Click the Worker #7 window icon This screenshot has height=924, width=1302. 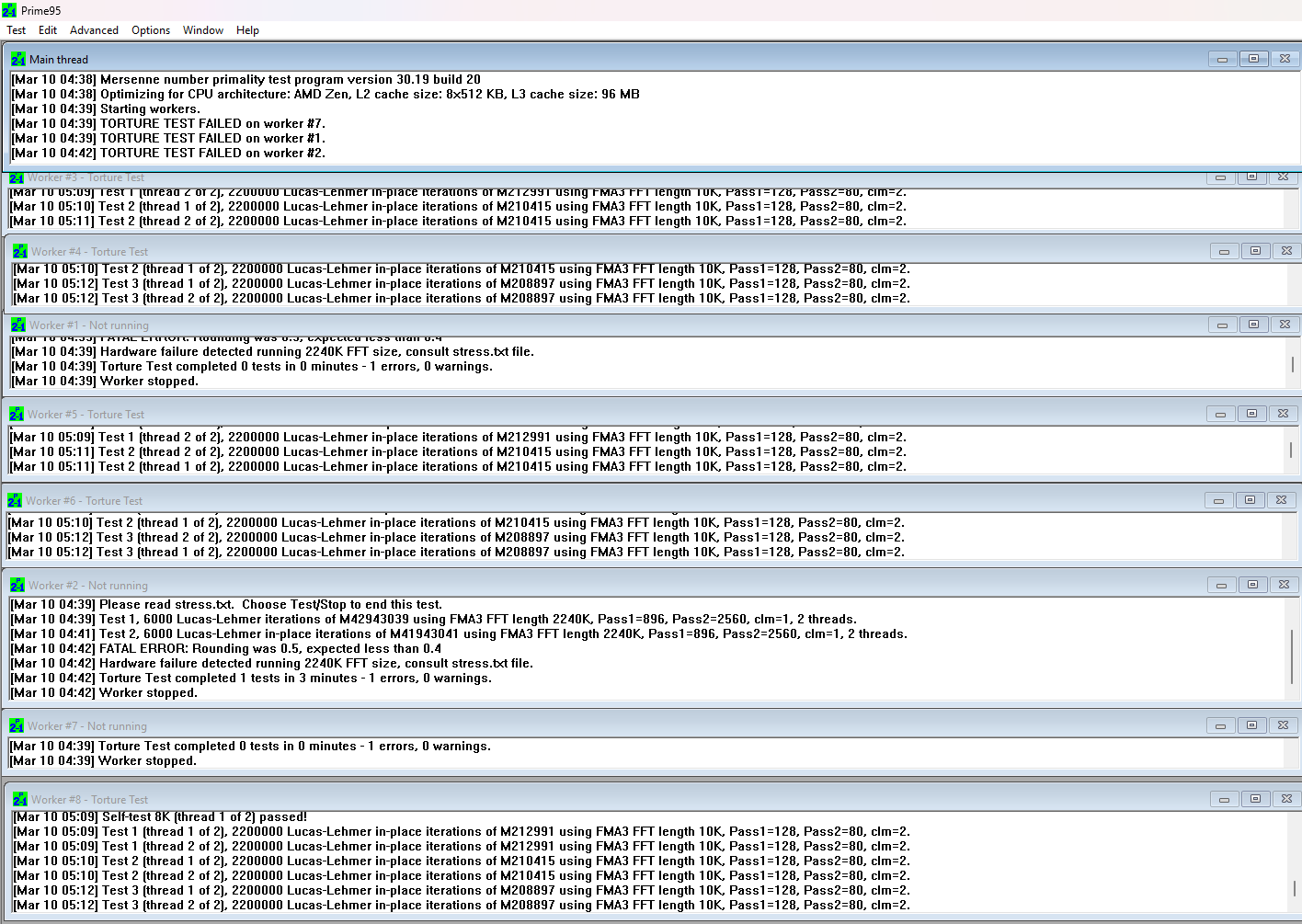coord(17,725)
